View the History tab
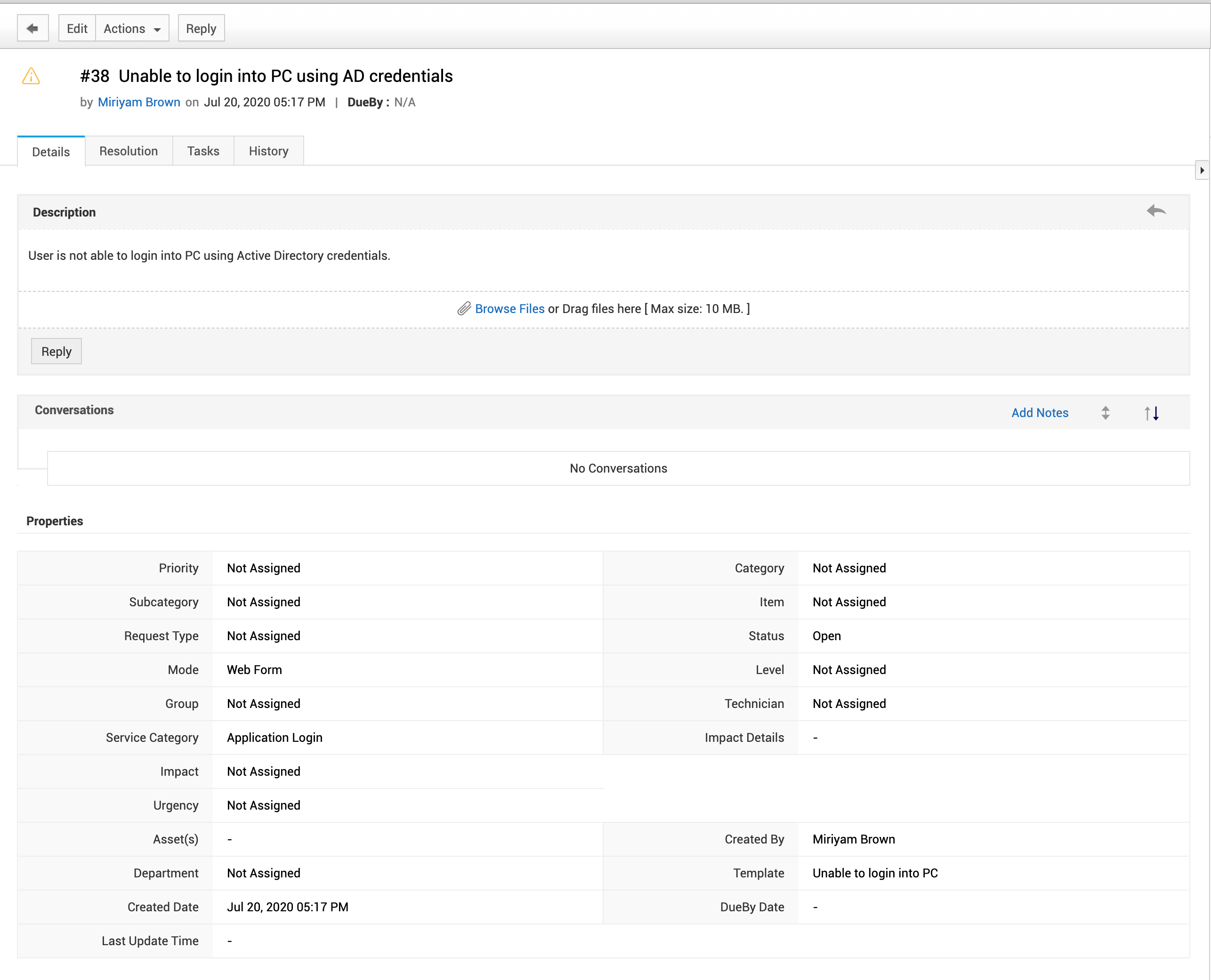1211x980 pixels. [268, 151]
